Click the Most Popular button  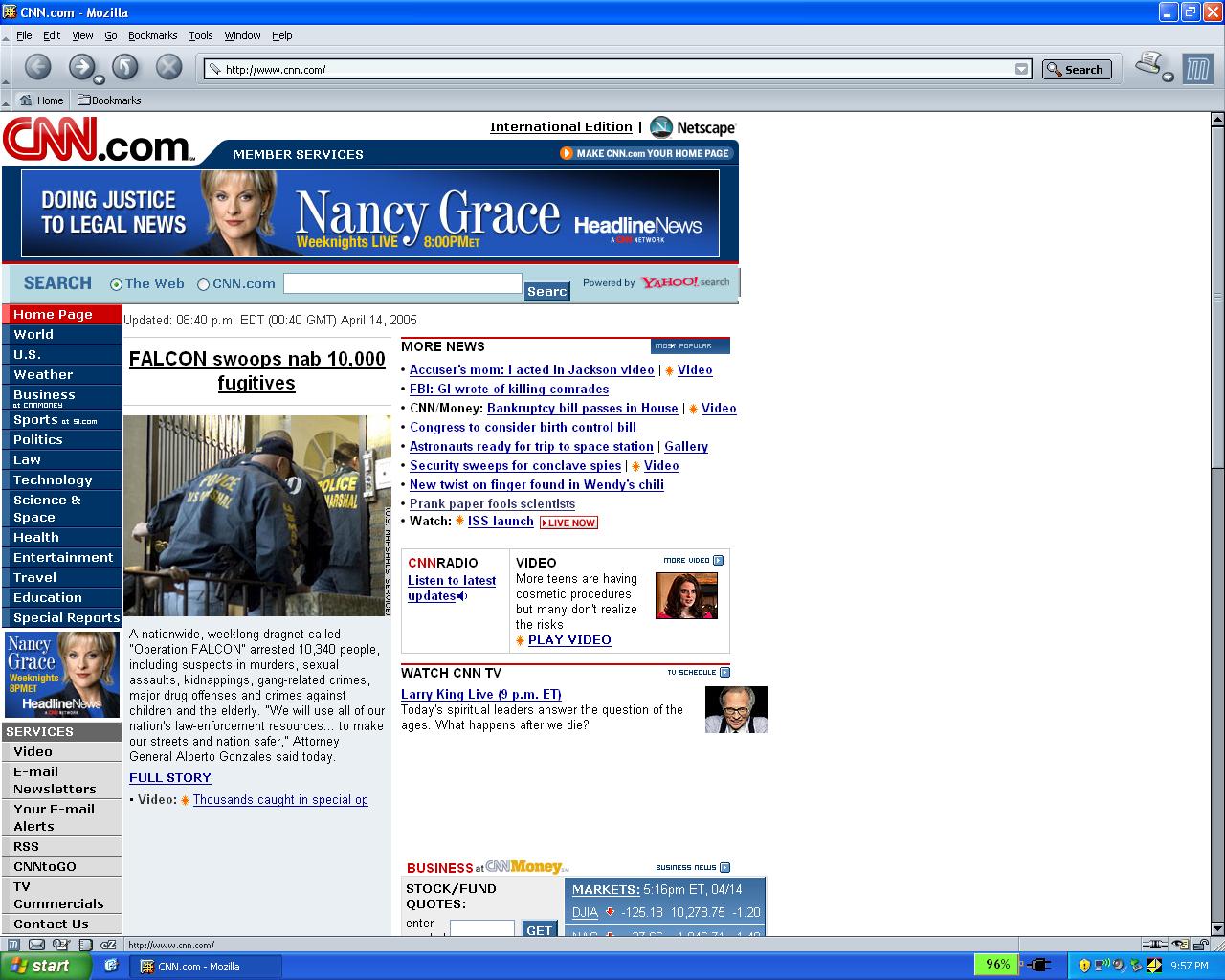click(690, 345)
